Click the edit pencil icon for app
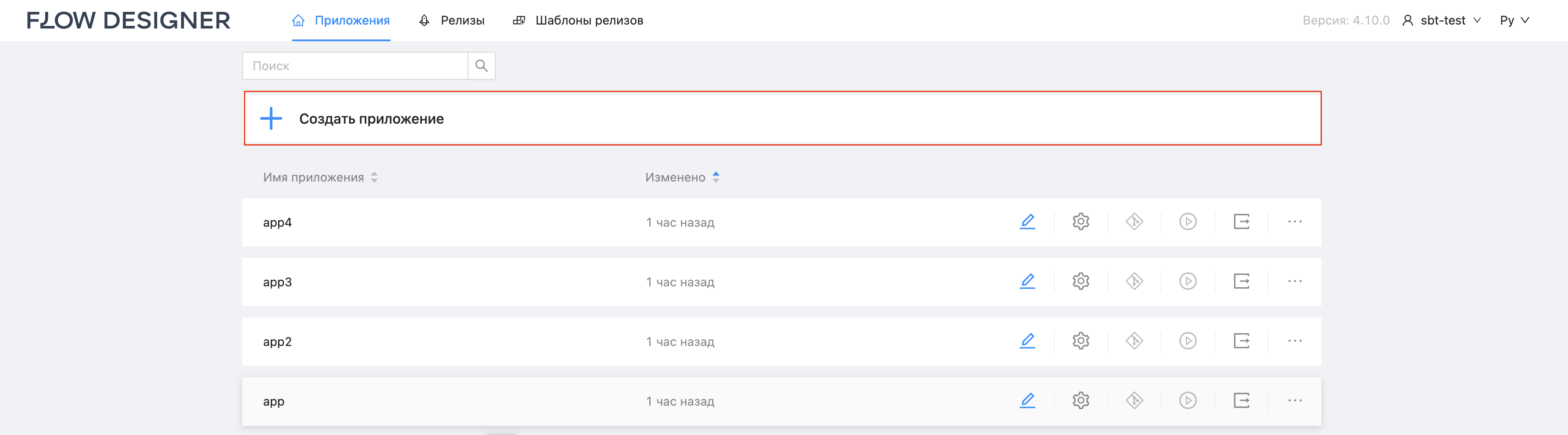 pyautogui.click(x=1027, y=400)
